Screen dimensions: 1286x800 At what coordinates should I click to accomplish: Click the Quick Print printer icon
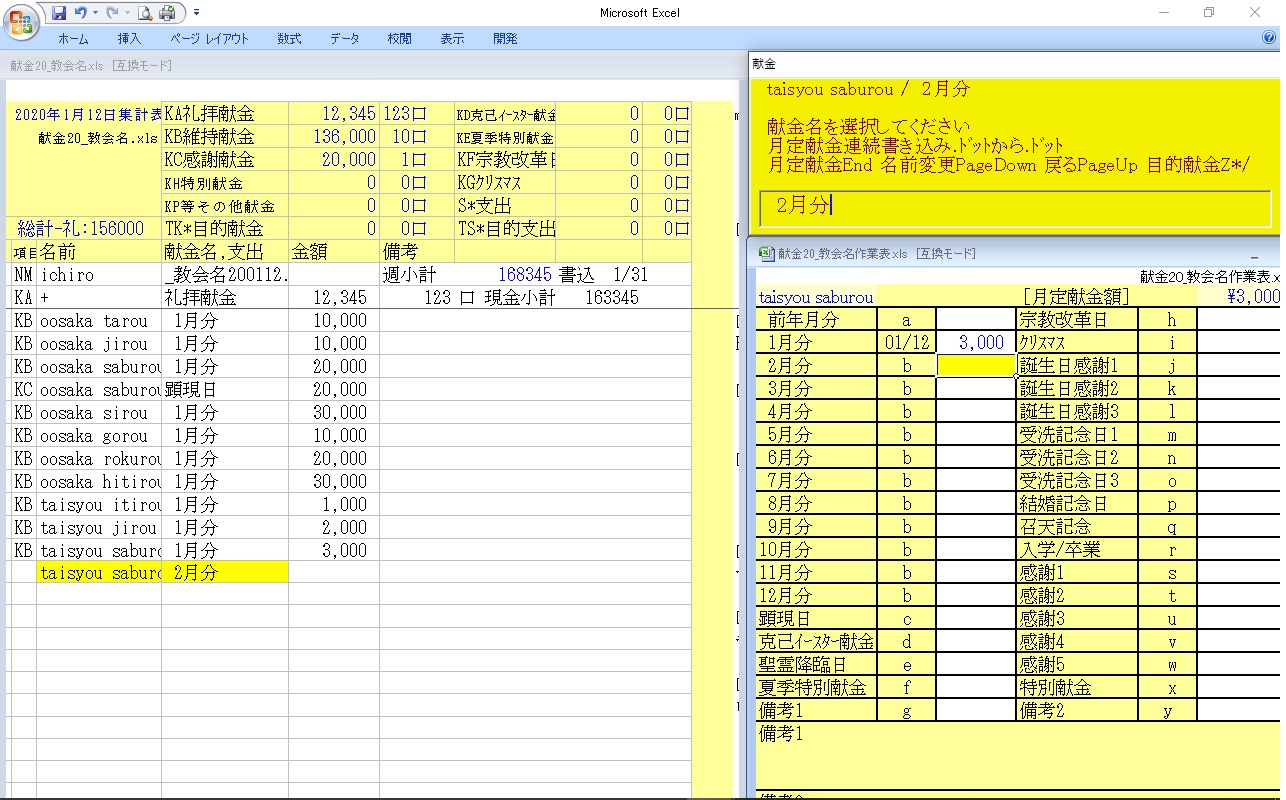167,13
